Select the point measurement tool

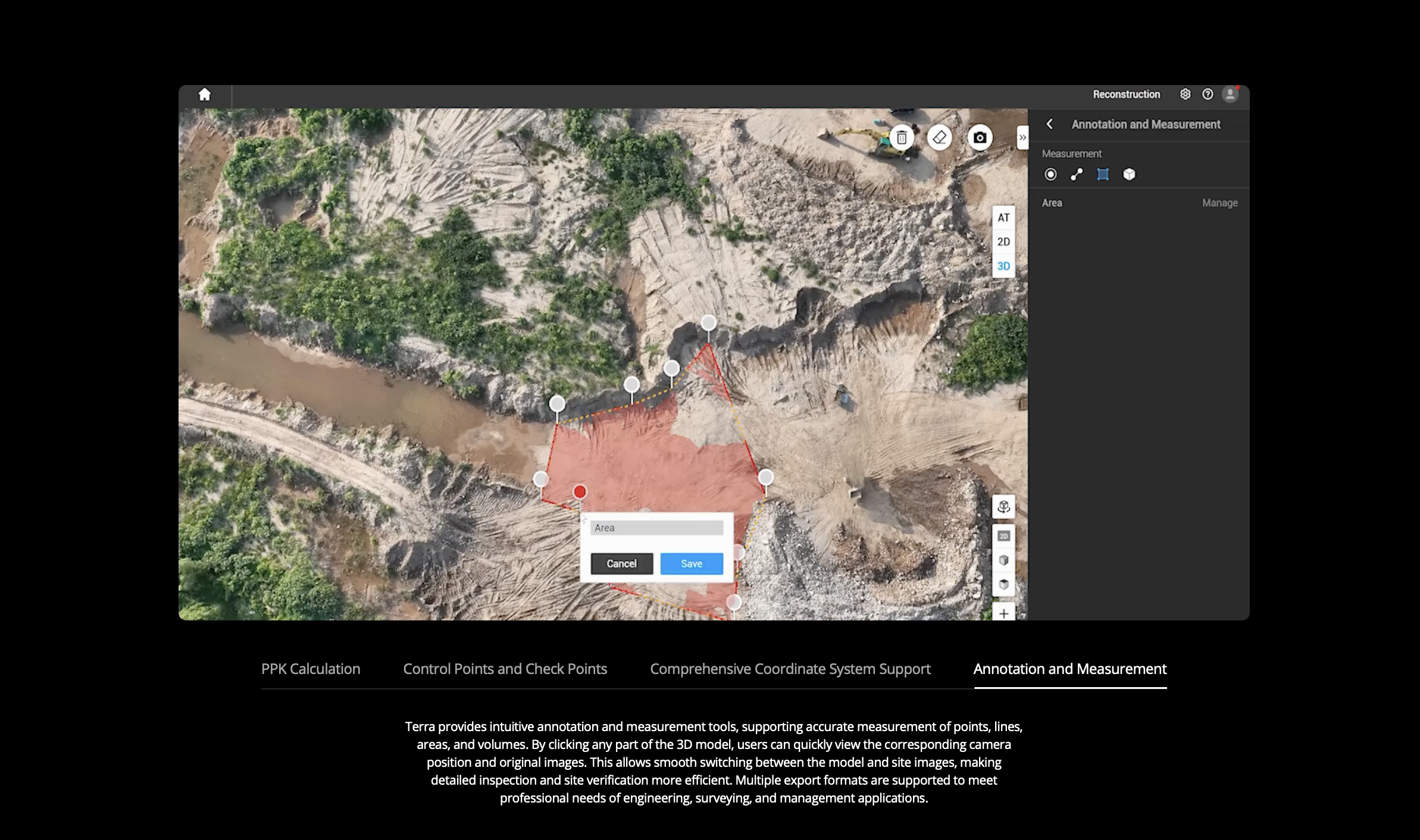[1050, 174]
